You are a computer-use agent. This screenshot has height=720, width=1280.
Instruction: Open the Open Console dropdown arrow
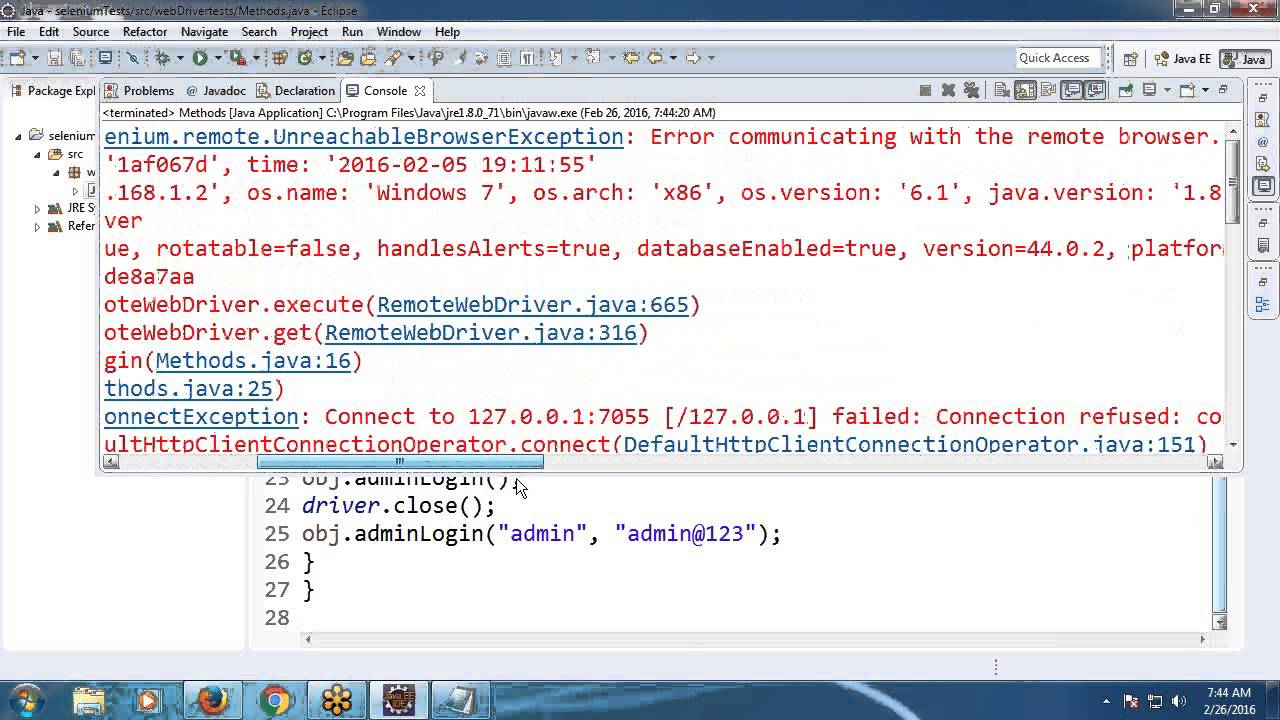(1205, 90)
